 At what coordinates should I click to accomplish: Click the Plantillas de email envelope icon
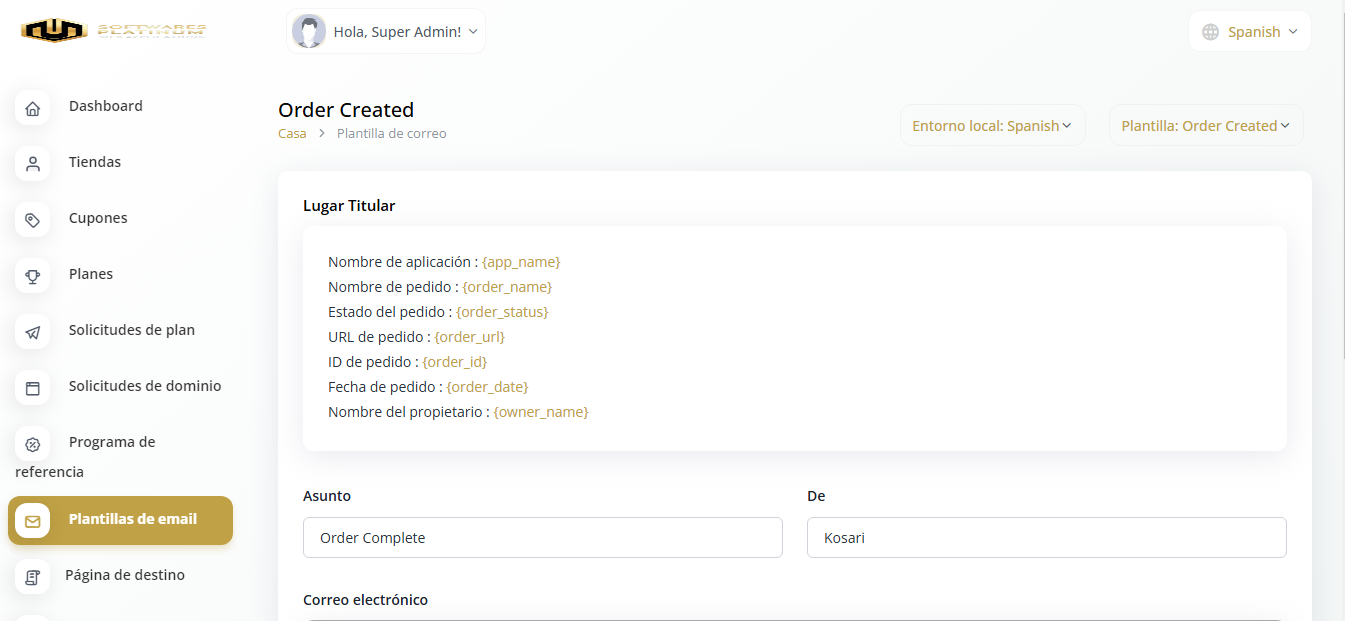click(x=32, y=521)
